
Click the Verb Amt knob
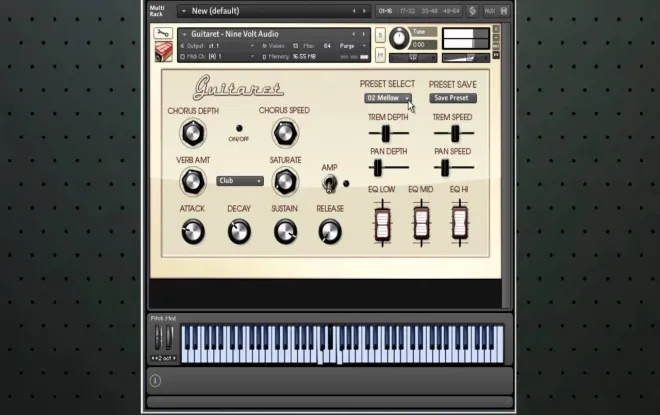[193, 181]
